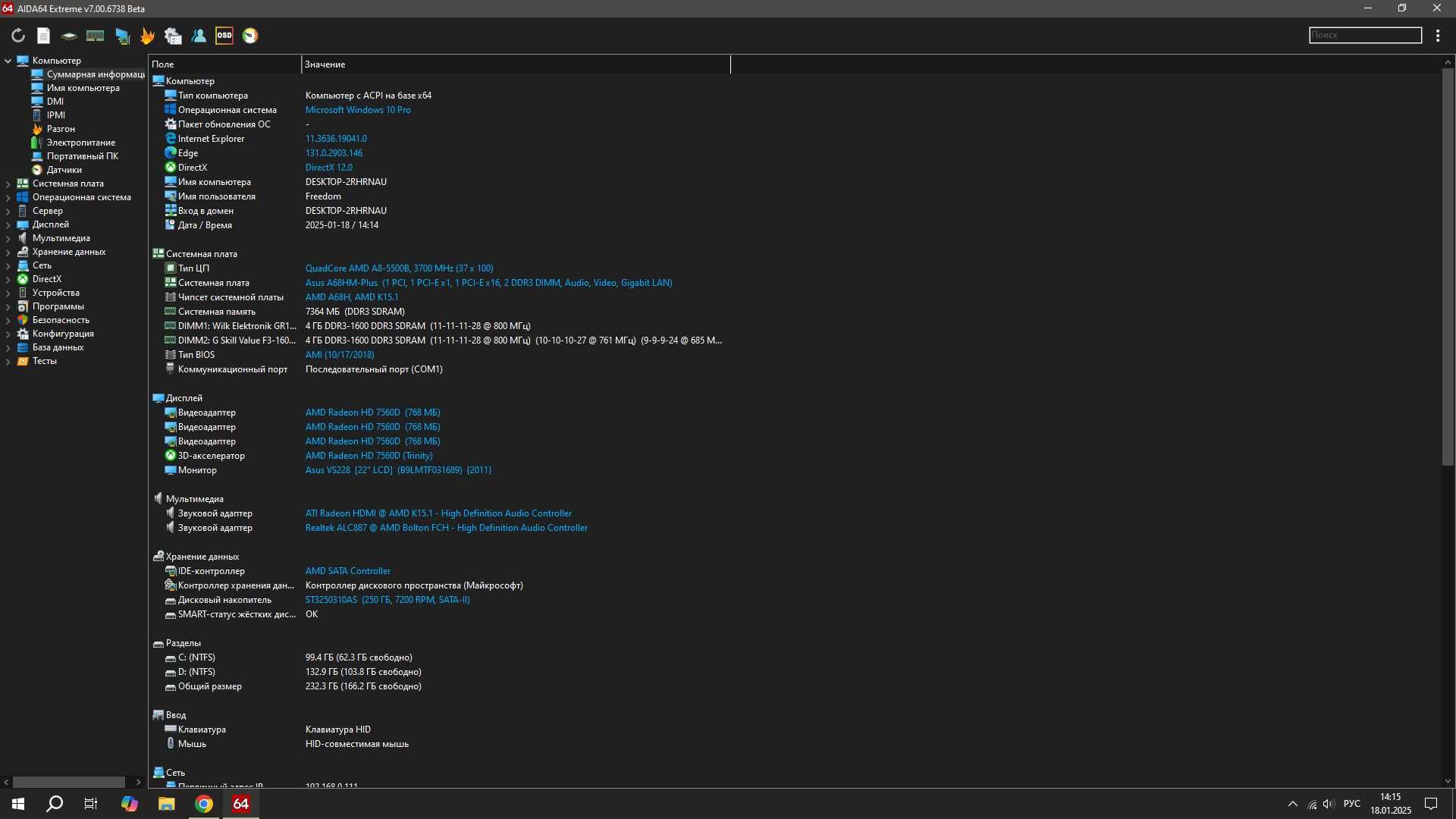Open the AMD SATA Controller link

pyautogui.click(x=348, y=571)
